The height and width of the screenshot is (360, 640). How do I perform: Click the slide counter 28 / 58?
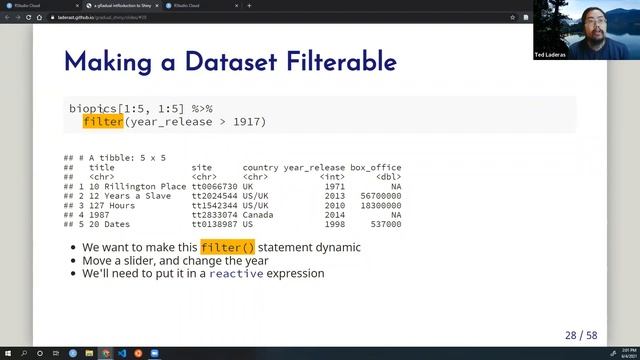point(581,336)
